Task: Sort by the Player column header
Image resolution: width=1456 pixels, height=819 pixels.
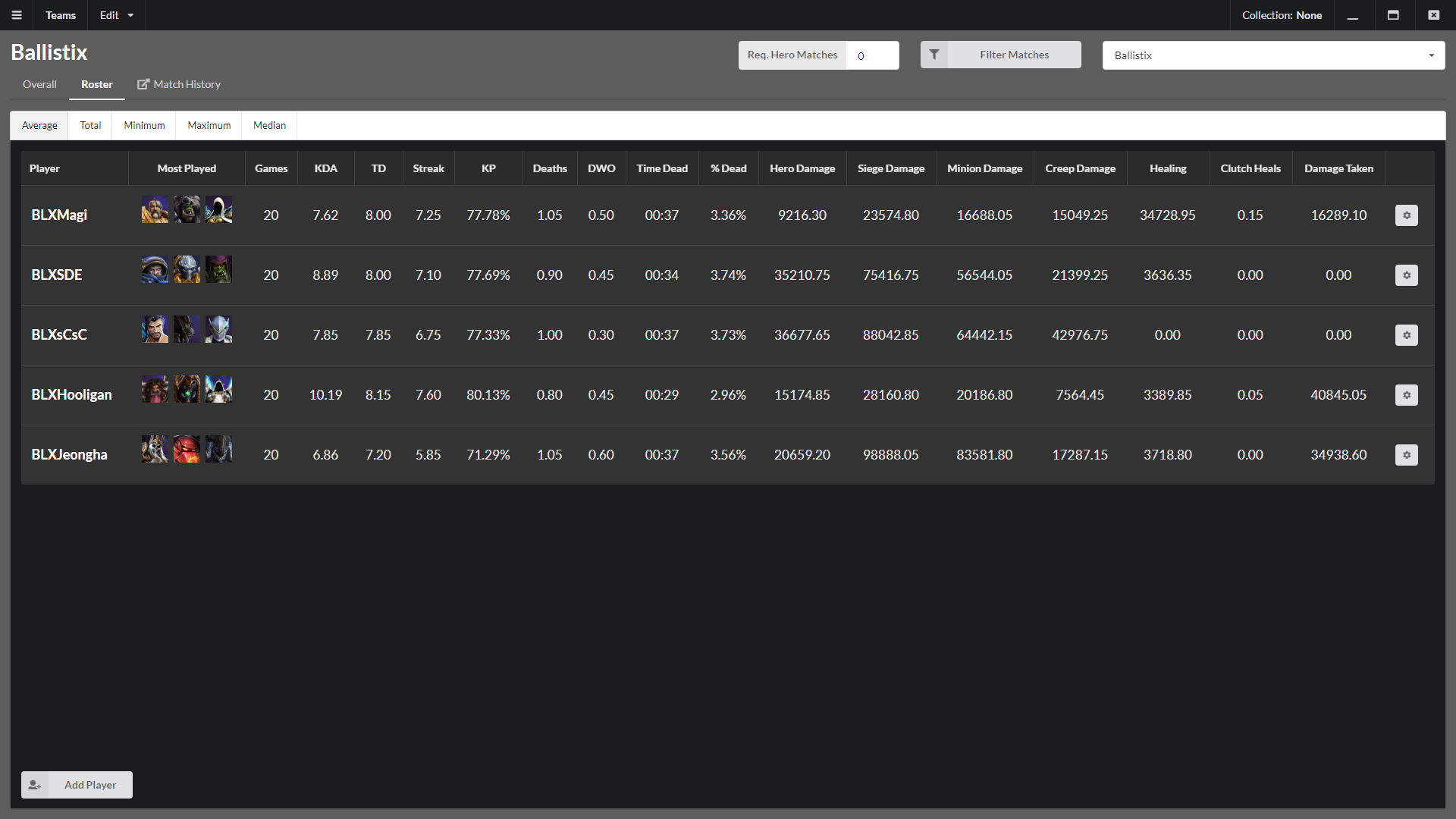Action: 75,168
